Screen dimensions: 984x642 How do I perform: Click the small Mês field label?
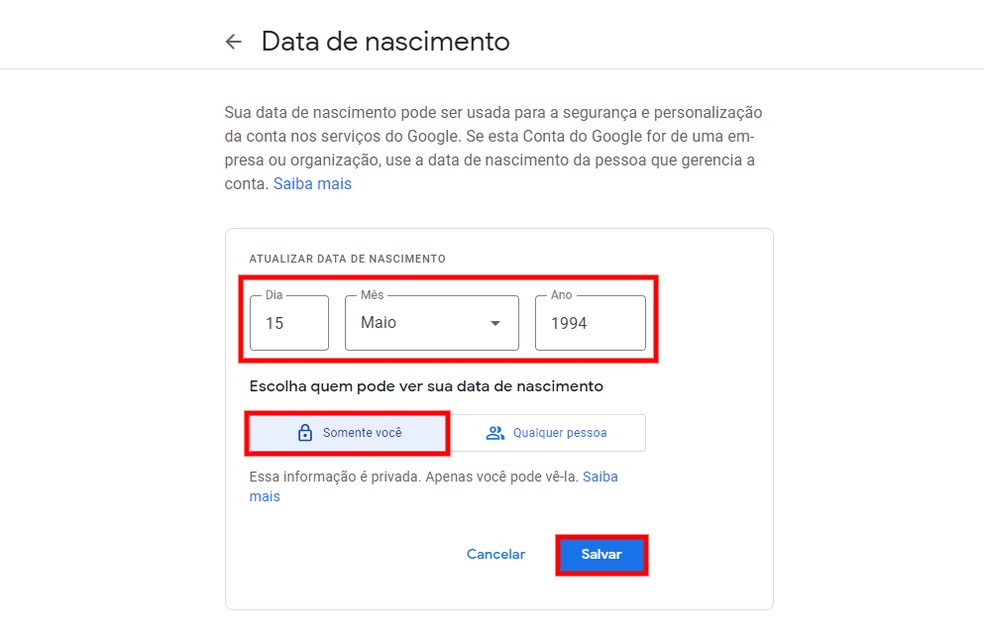pos(372,296)
